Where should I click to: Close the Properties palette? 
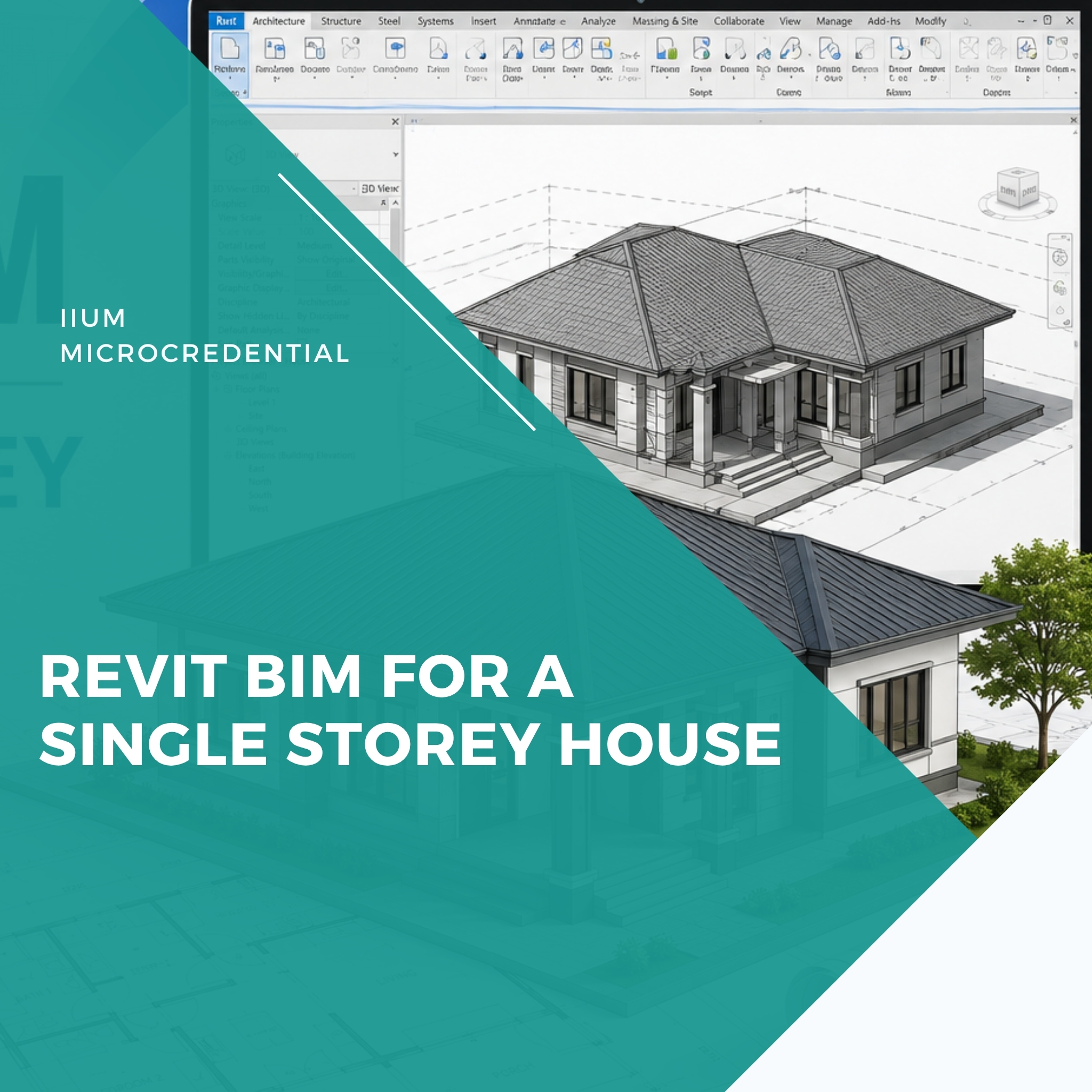tap(395, 122)
